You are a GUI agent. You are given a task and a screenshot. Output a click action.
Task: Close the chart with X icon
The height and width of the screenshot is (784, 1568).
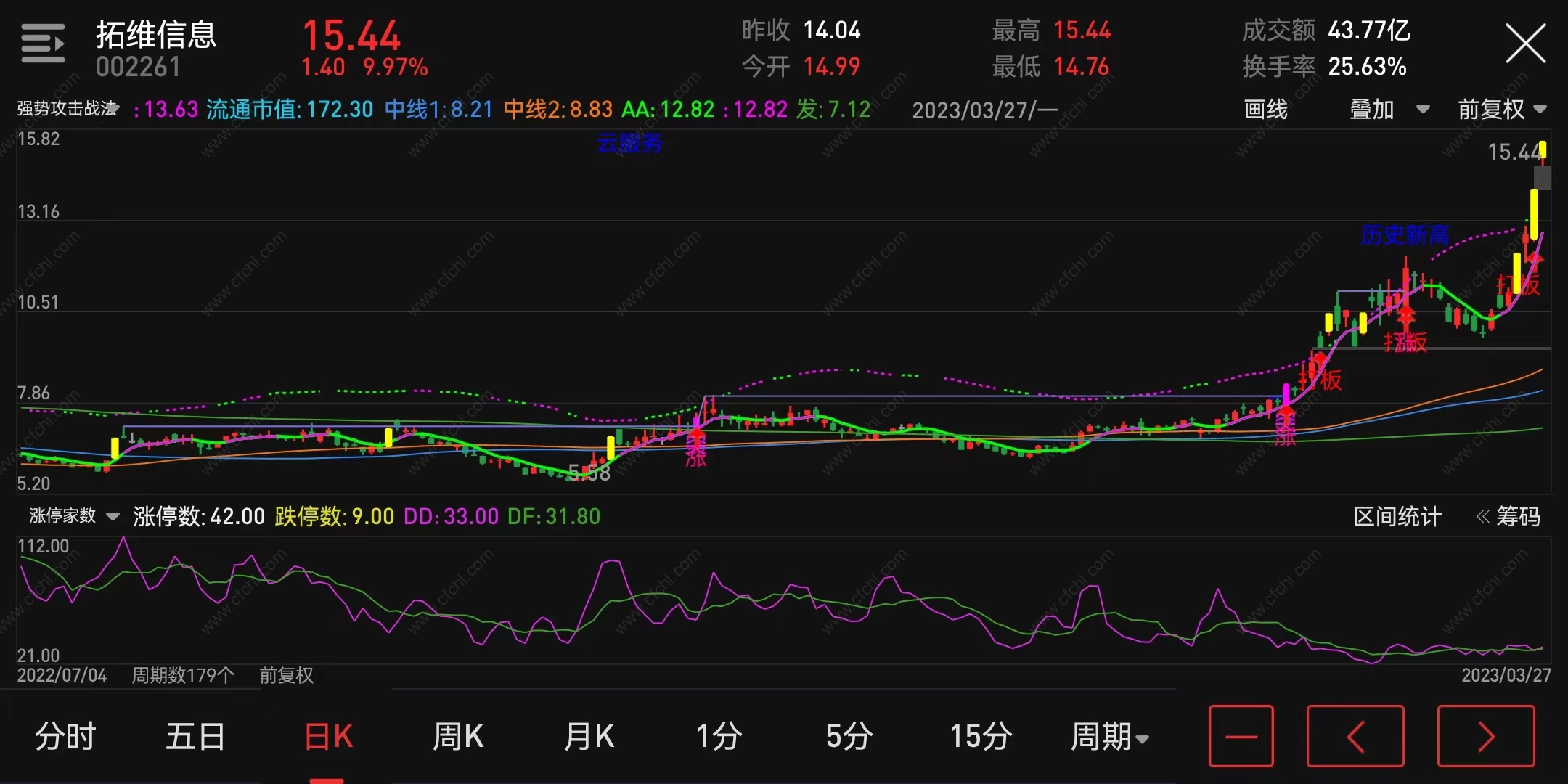[x=1525, y=44]
